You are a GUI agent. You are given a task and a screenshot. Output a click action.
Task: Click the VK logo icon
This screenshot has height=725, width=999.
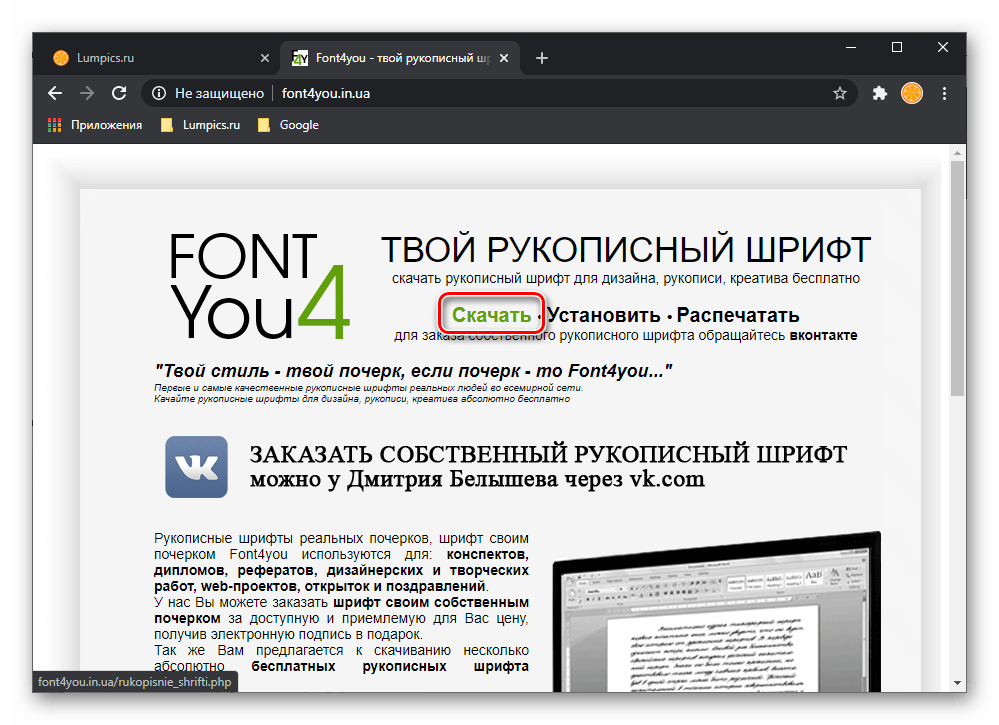click(x=196, y=467)
